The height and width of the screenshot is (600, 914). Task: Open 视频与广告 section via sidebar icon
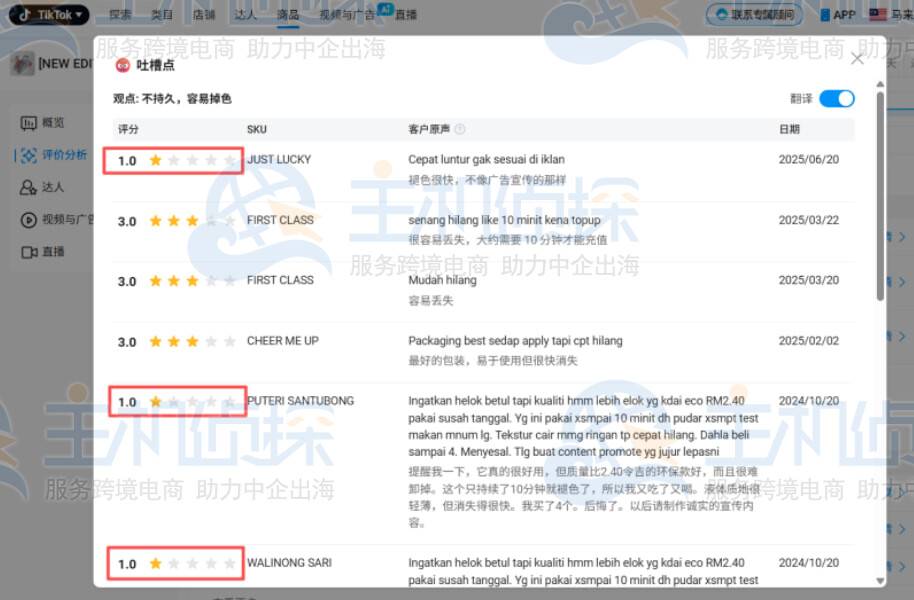click(x=28, y=220)
